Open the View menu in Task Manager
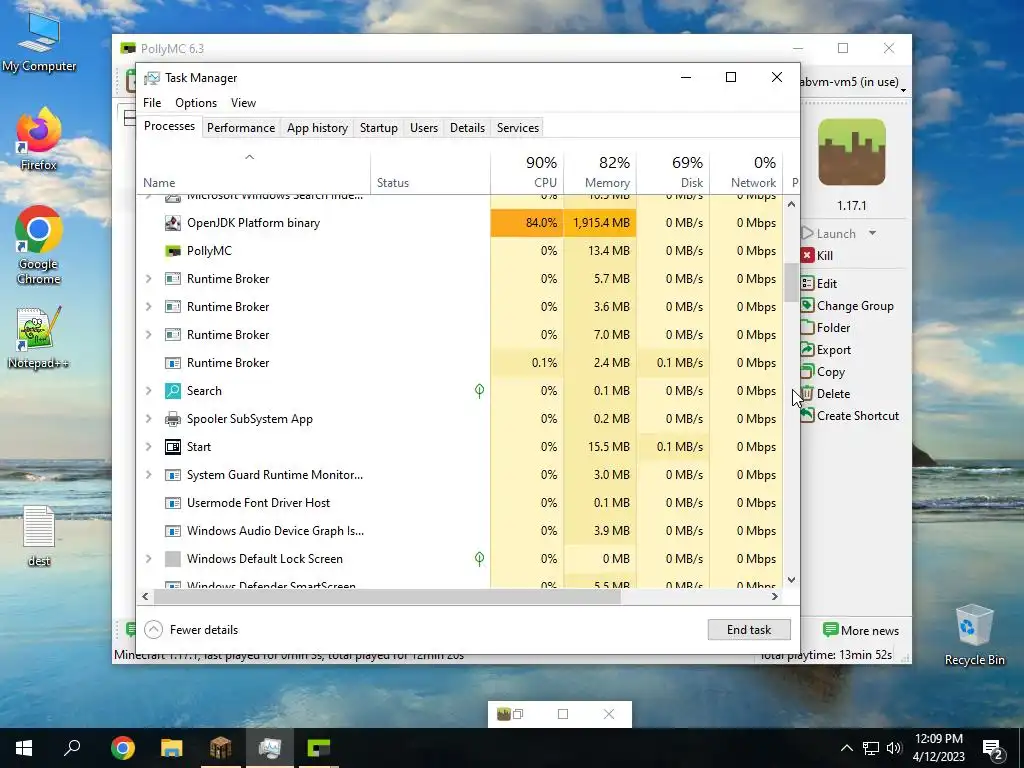 [243, 103]
